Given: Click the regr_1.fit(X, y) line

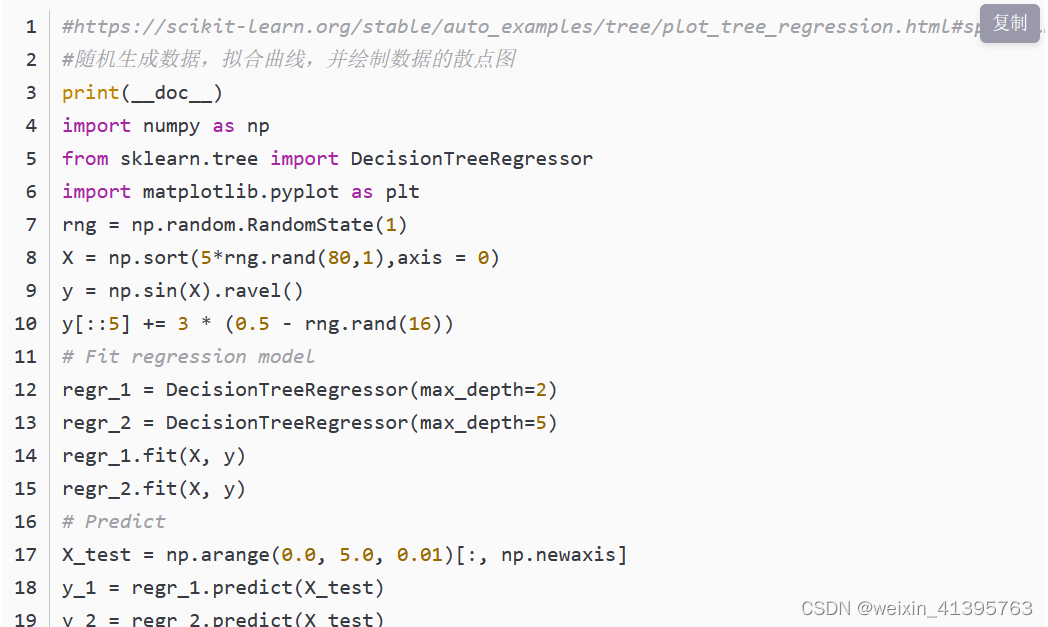Looking at the screenshot, I should 154,456.
